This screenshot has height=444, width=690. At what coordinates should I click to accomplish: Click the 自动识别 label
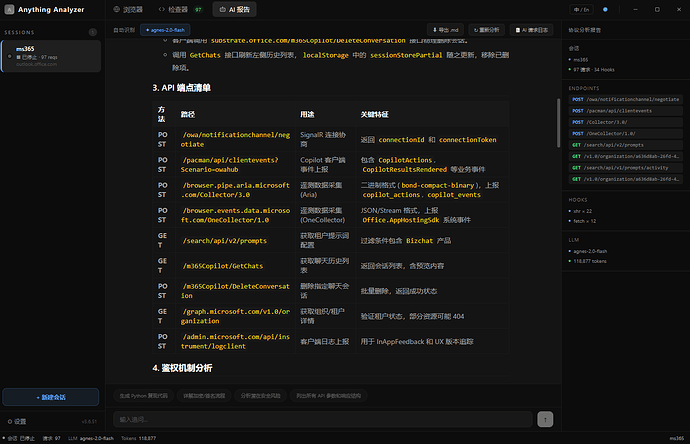click(x=124, y=30)
